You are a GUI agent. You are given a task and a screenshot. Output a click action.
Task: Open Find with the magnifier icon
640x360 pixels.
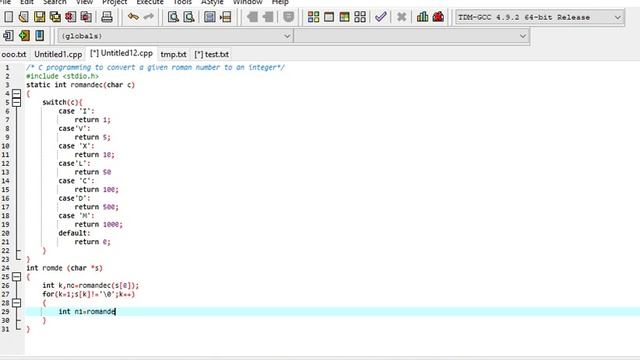pyautogui.click(x=173, y=17)
